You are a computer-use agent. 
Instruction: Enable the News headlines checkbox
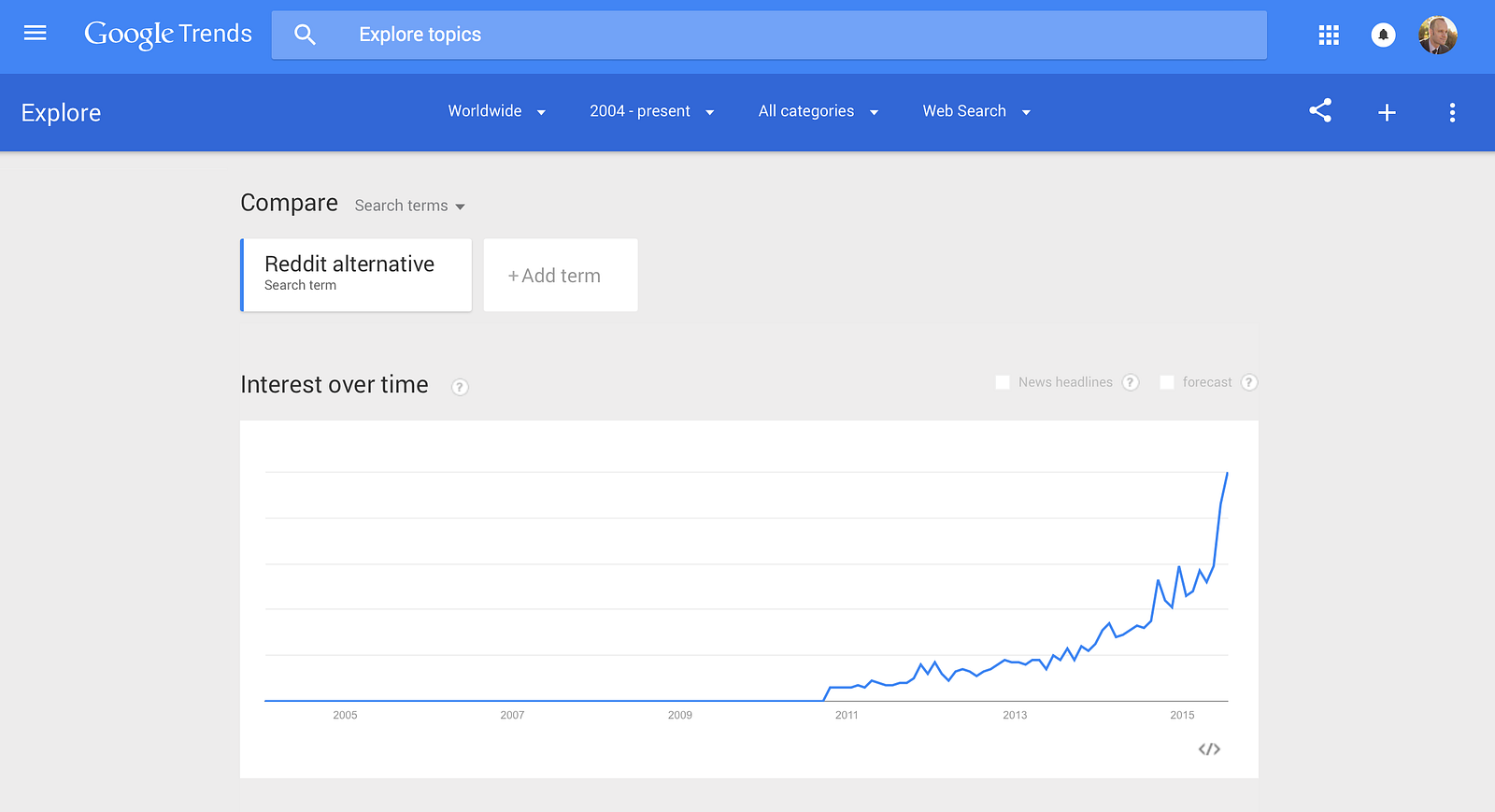coord(1003,382)
